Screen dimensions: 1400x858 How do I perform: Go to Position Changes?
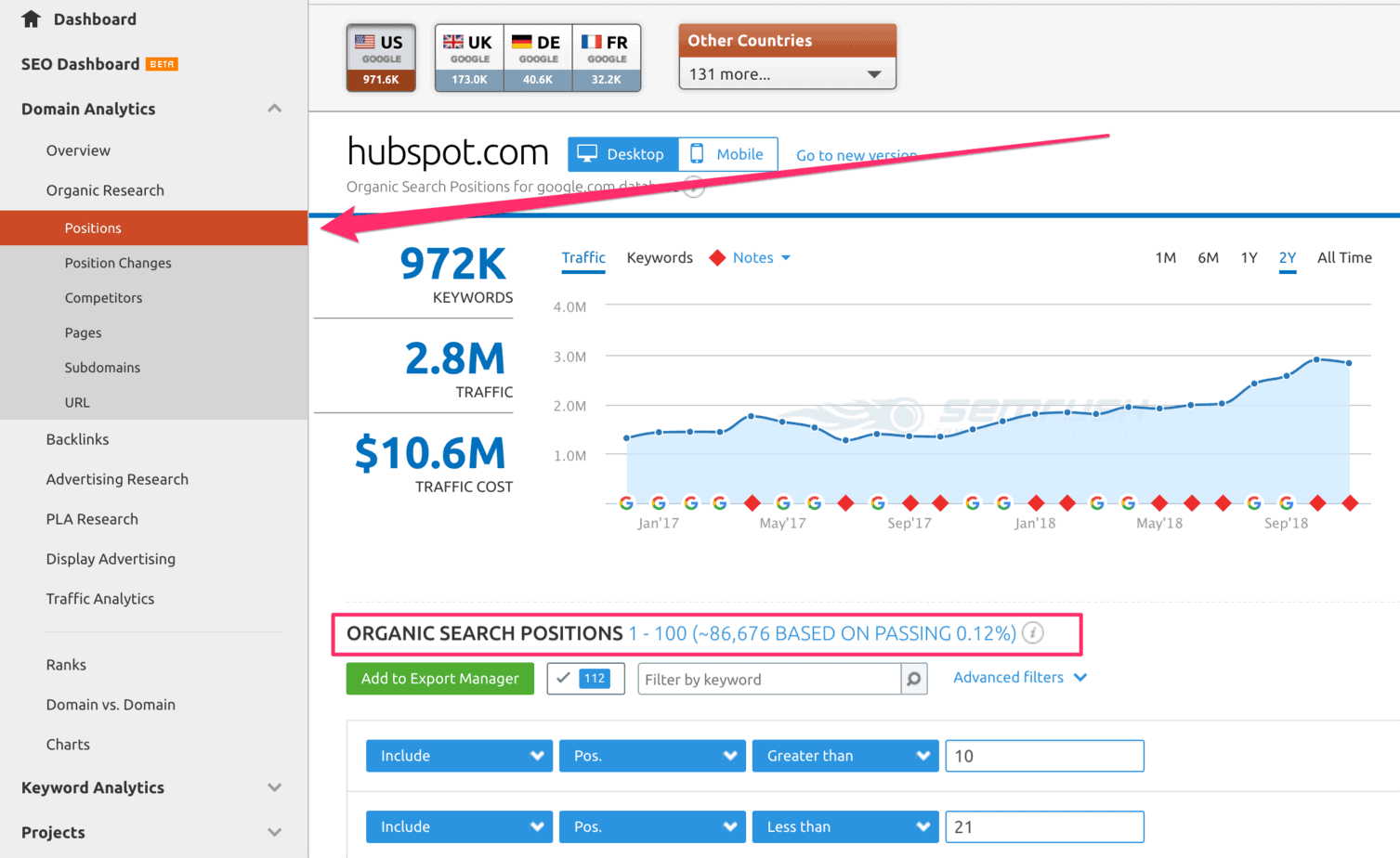[118, 263]
